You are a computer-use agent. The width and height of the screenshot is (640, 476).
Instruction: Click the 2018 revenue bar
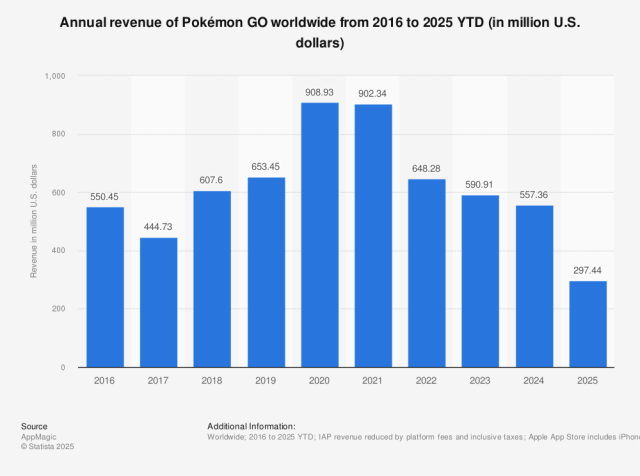(x=212, y=279)
